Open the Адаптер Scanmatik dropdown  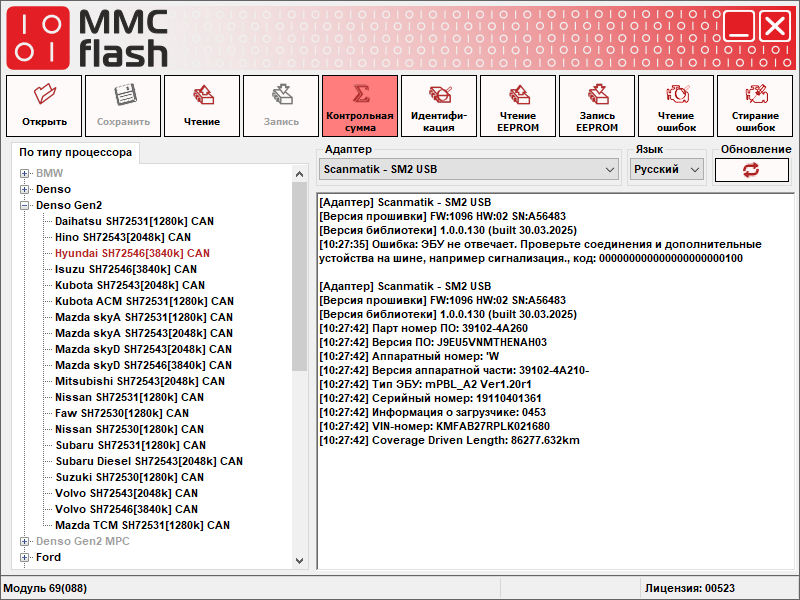(469, 169)
